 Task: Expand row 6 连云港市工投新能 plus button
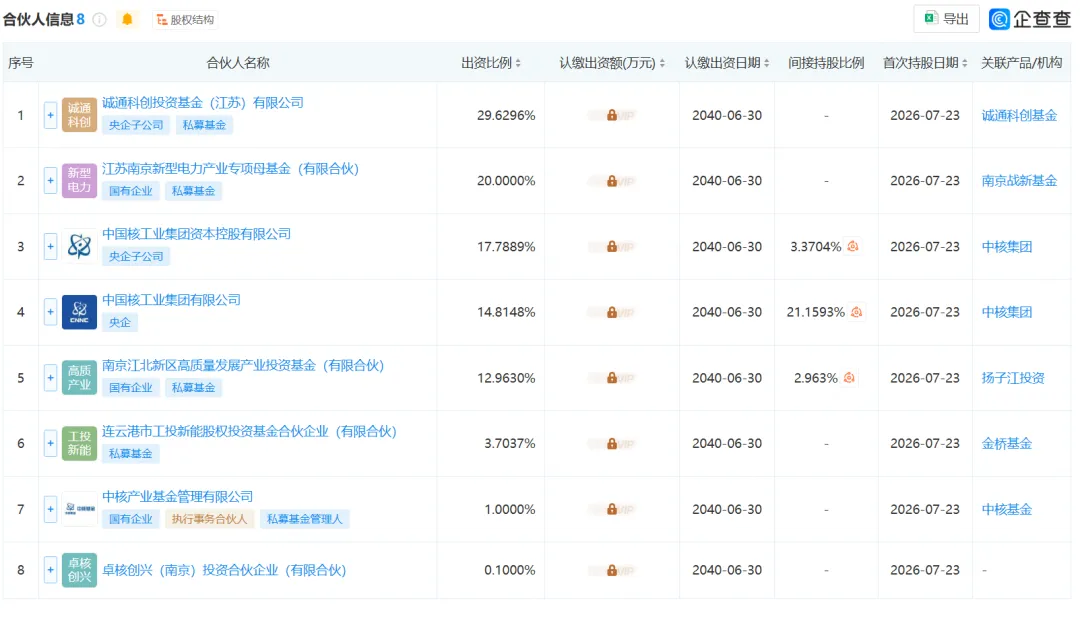[50, 443]
